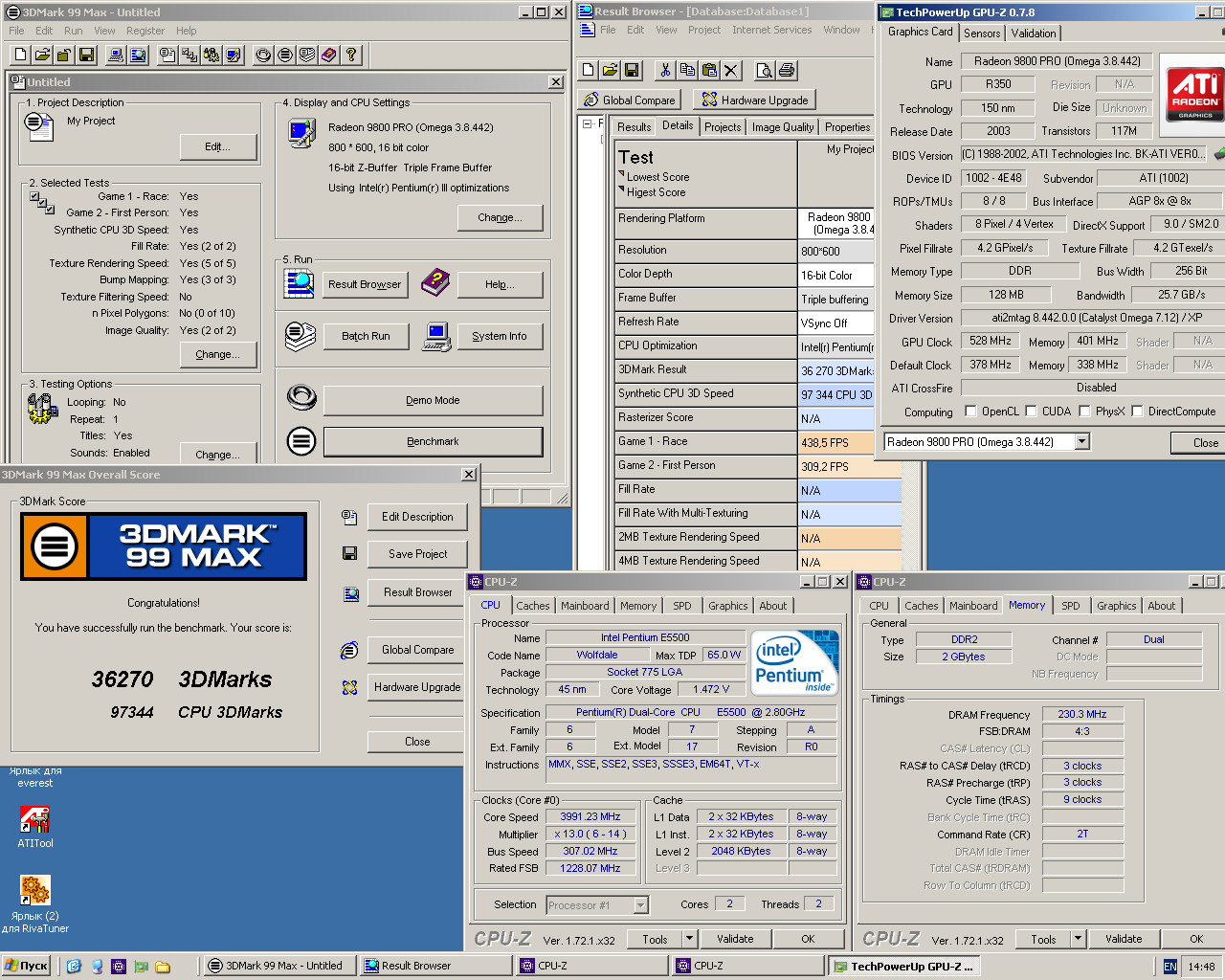
Task: Click Global Compare in Result Browser toolbar
Action: (629, 100)
